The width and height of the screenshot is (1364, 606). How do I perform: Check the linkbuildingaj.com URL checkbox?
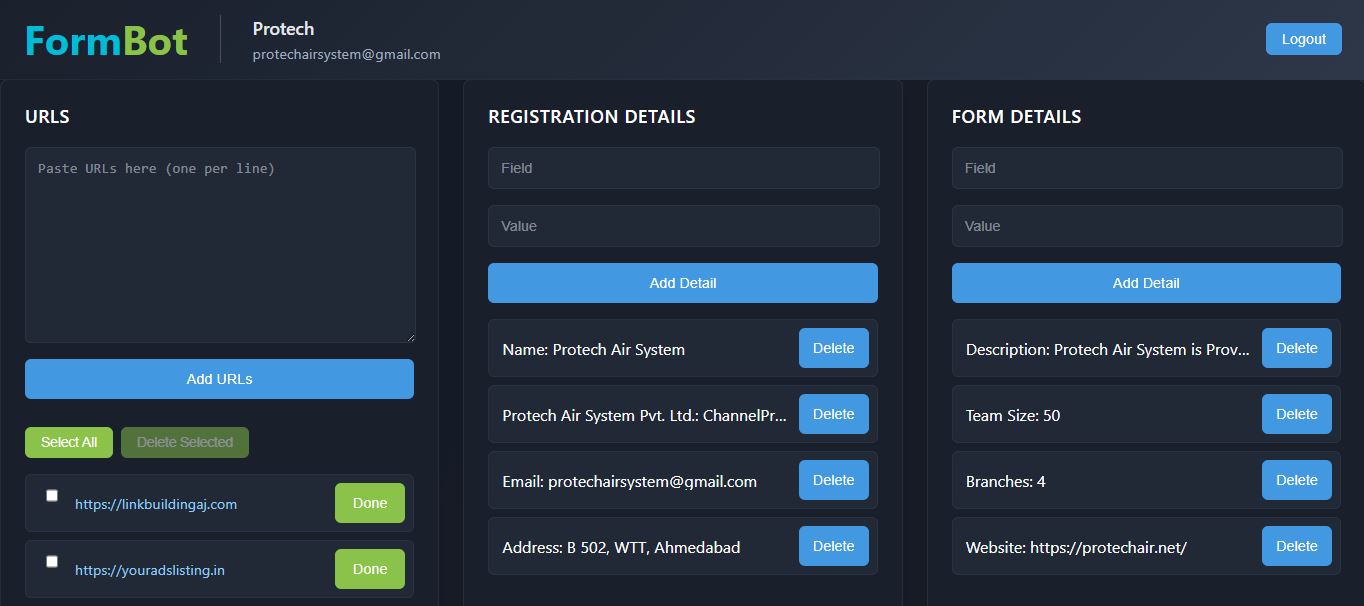[52, 496]
